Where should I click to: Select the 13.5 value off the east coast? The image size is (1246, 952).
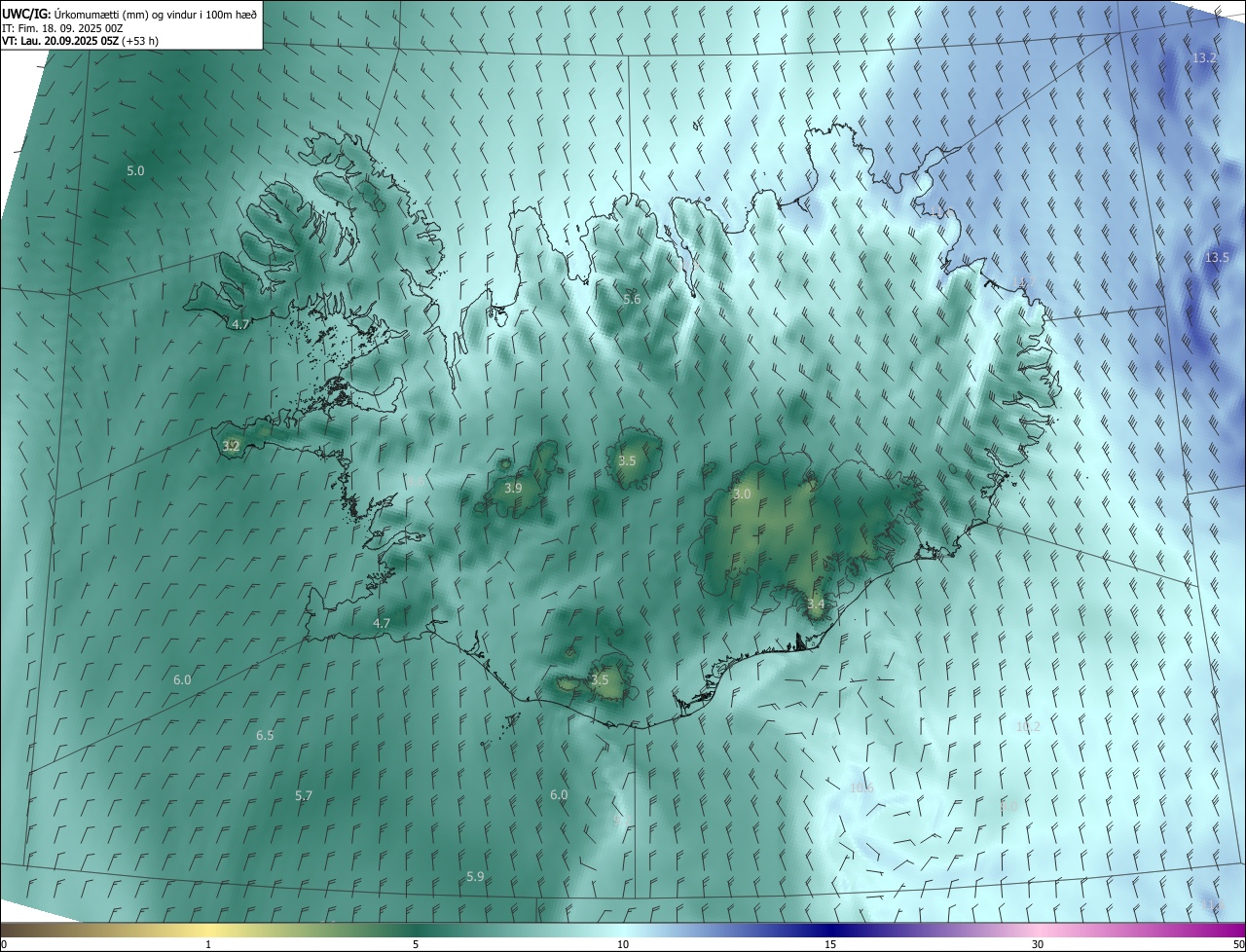[x=1217, y=258]
